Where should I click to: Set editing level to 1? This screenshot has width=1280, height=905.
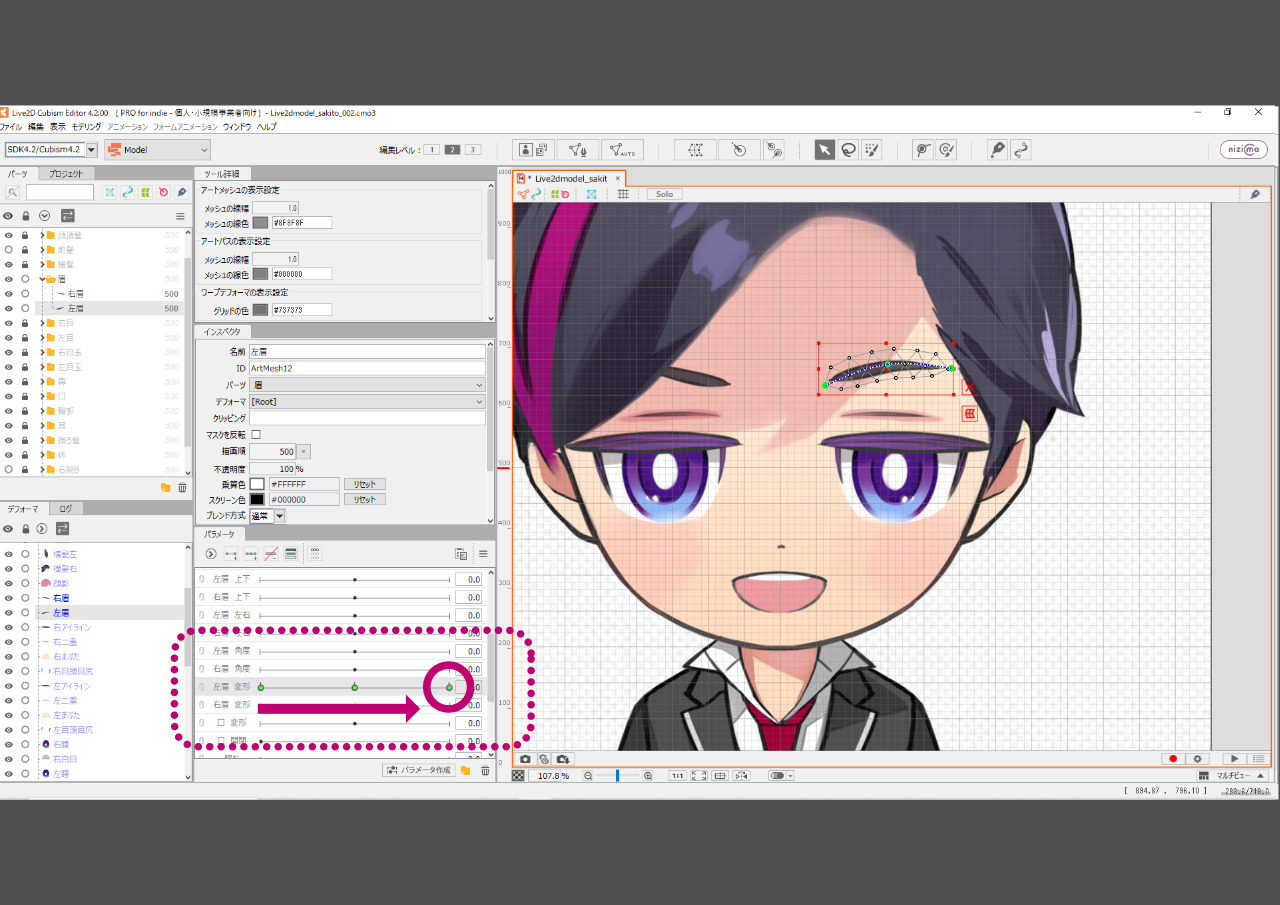pyautogui.click(x=431, y=150)
